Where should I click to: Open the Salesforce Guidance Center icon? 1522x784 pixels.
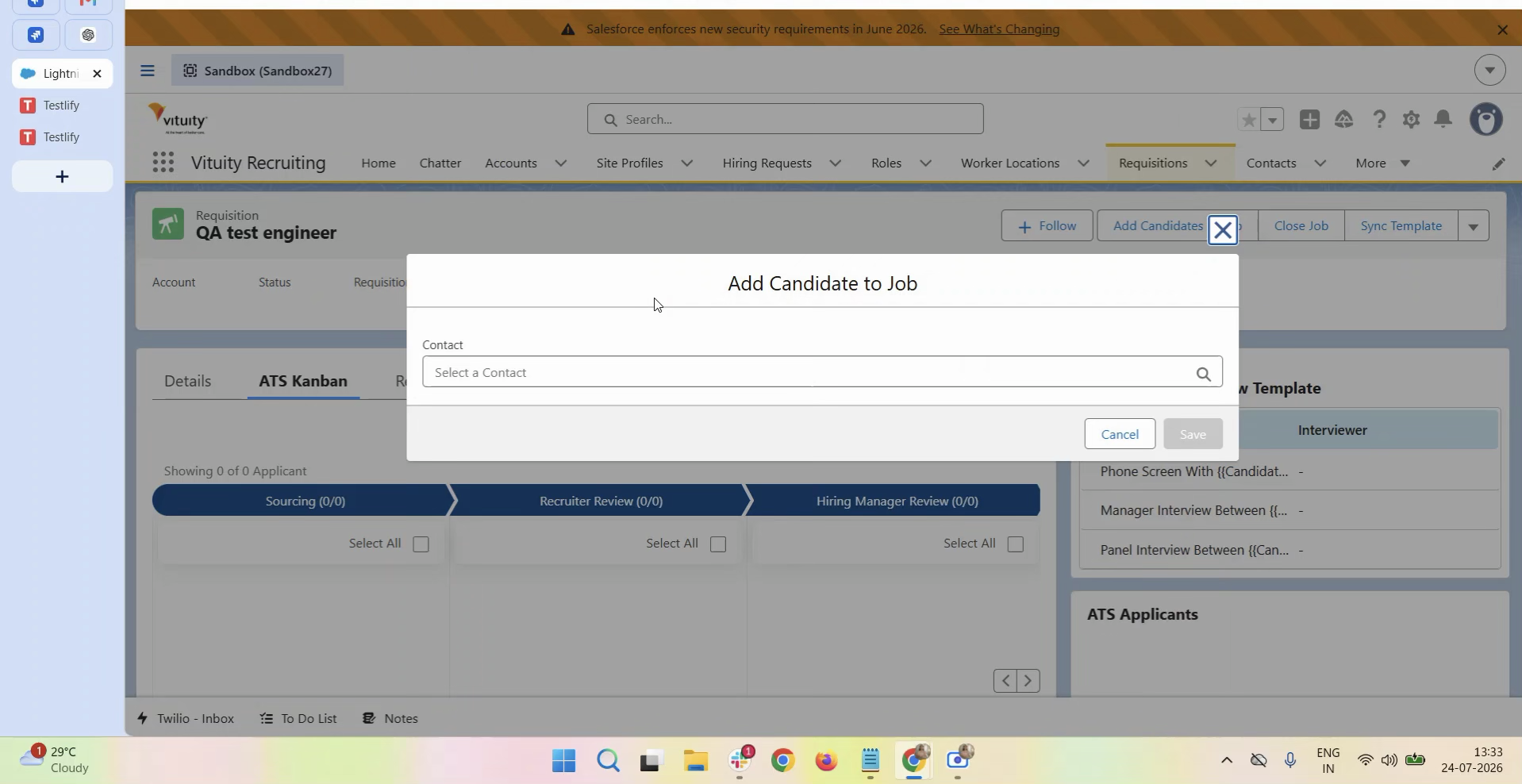coord(1343,119)
